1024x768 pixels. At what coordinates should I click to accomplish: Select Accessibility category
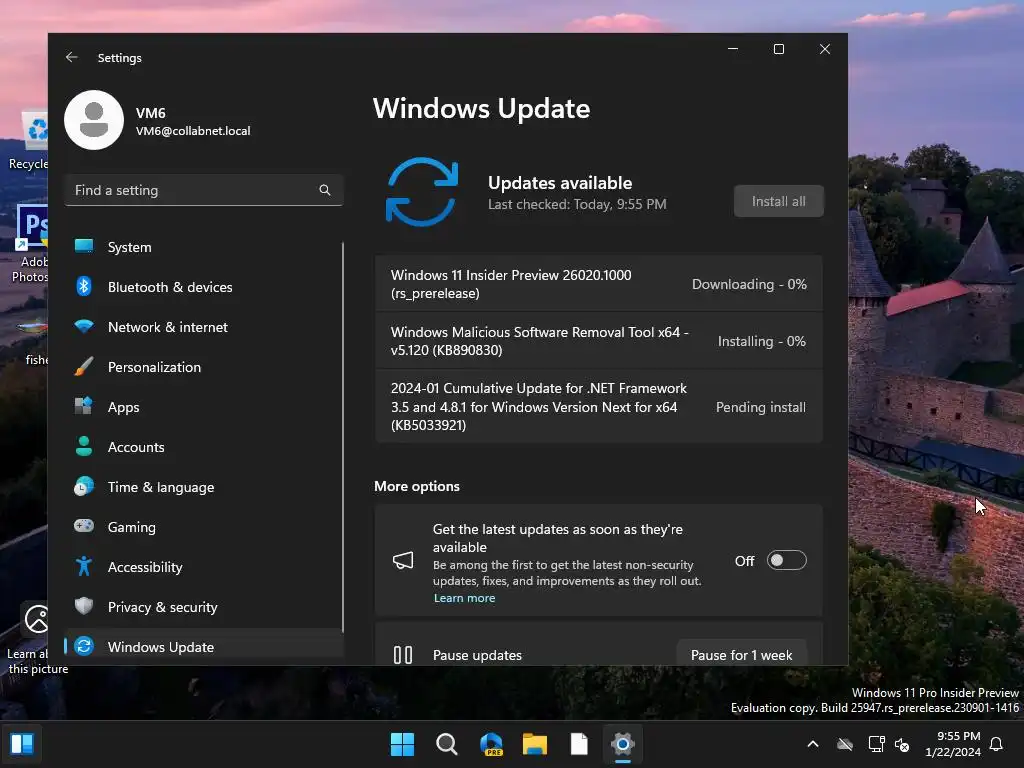(204, 567)
